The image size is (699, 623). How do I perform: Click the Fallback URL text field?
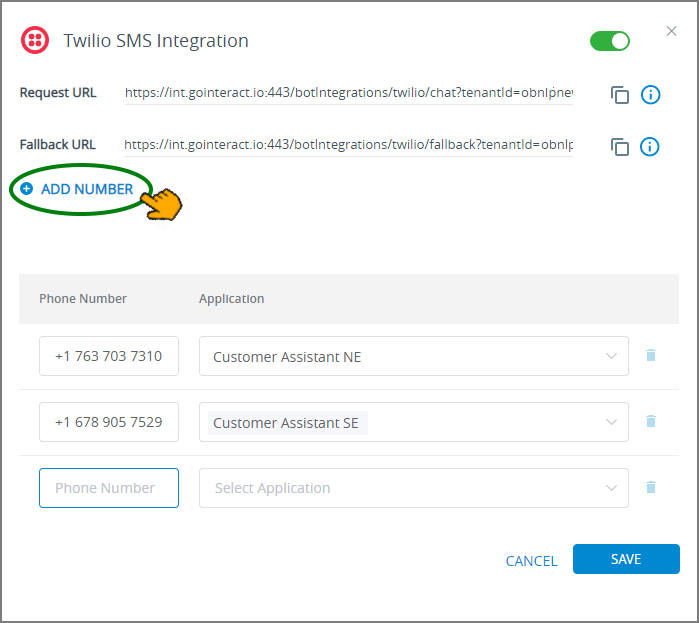point(349,145)
